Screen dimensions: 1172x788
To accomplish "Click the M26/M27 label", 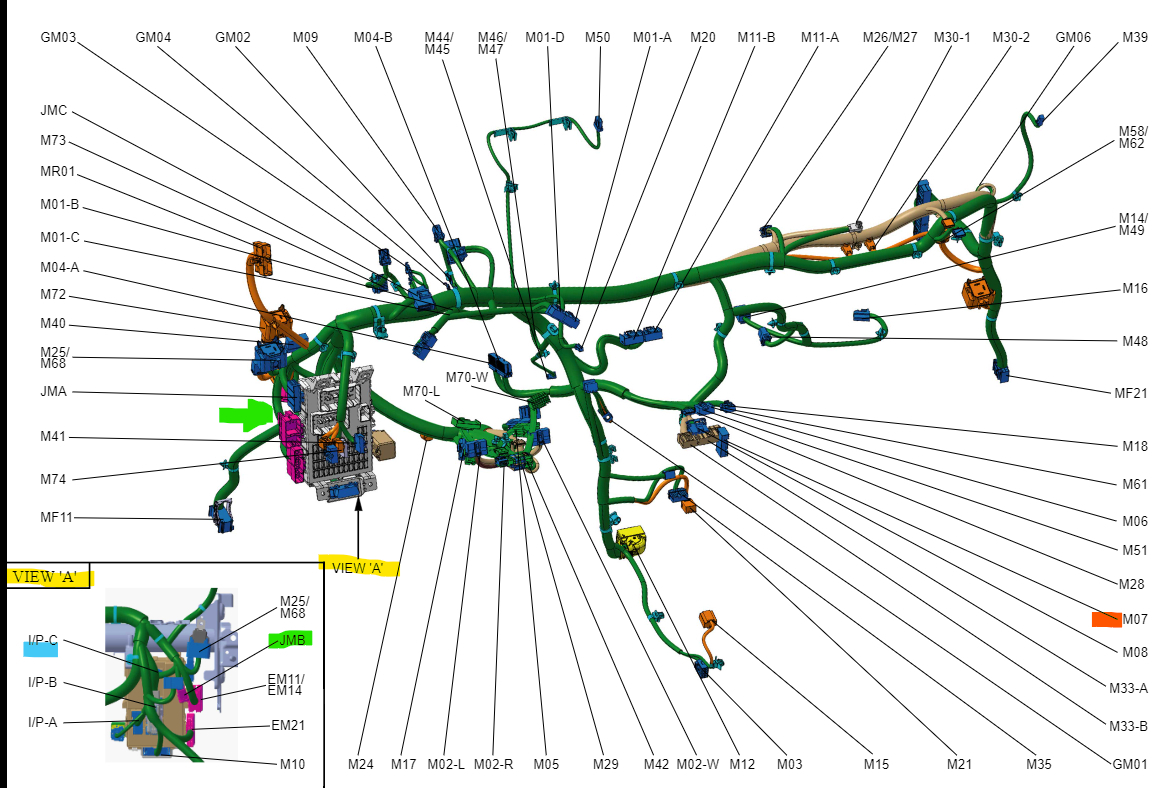I will [889, 37].
